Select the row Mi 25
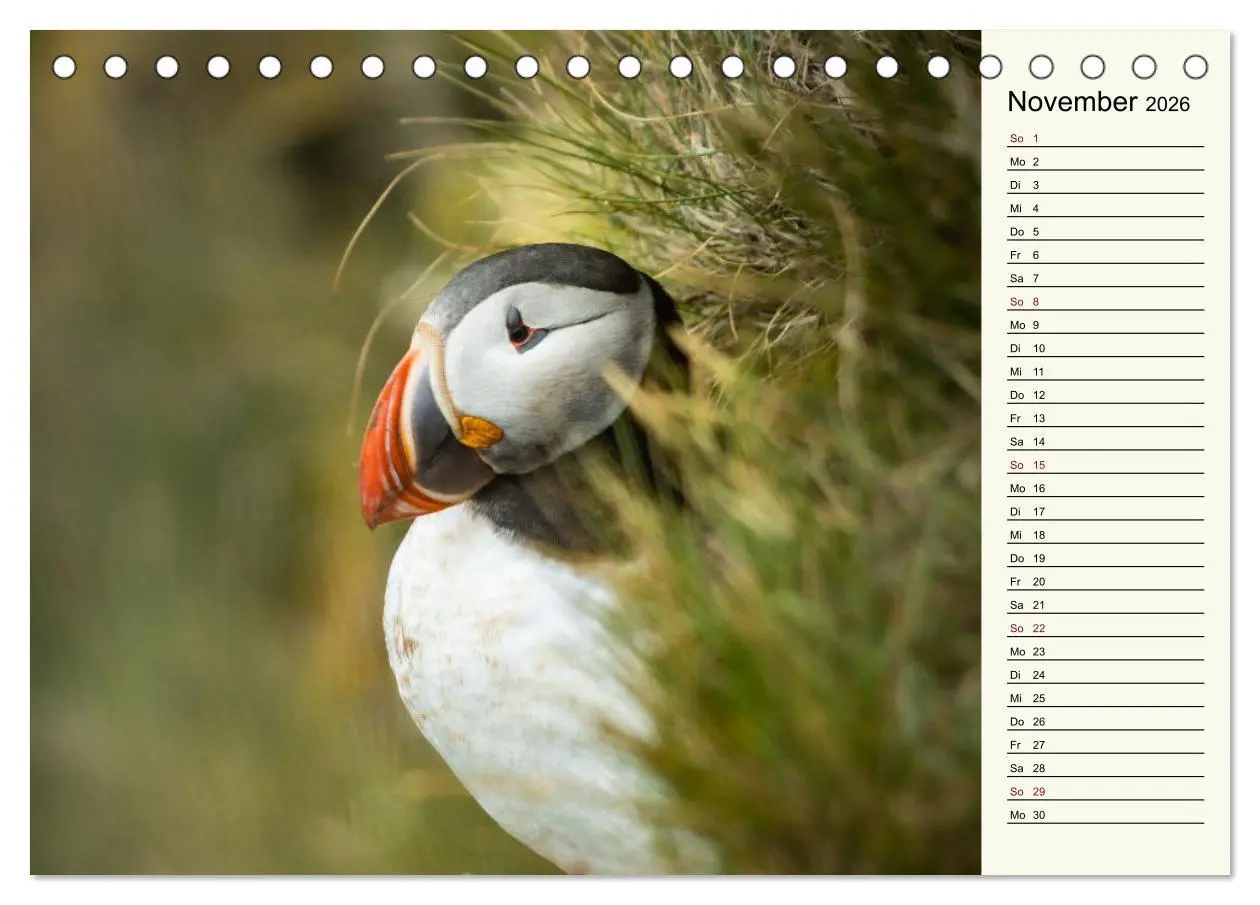 point(1105,697)
